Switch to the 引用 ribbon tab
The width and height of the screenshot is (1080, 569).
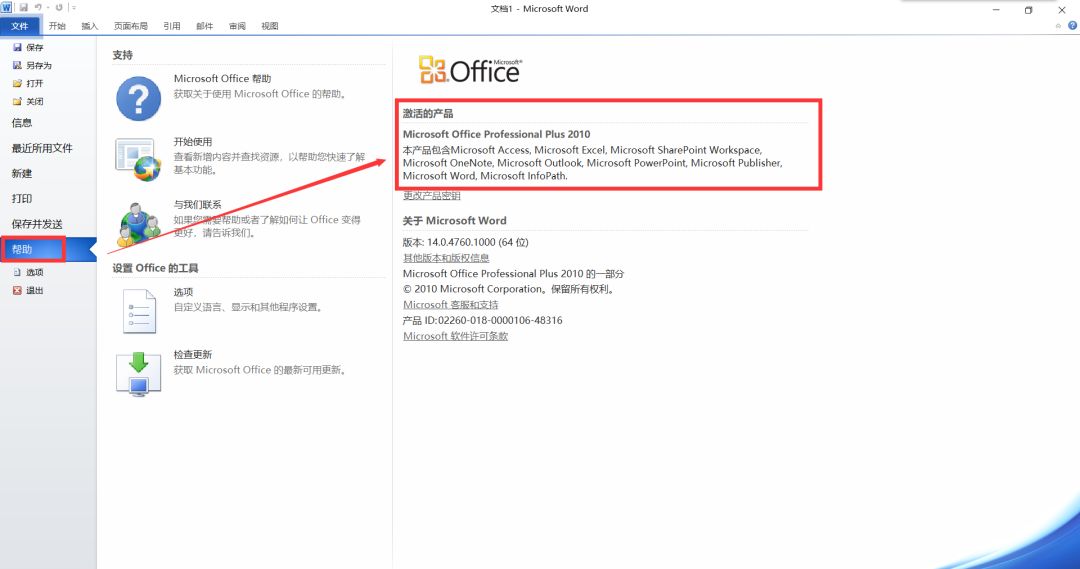click(172, 26)
